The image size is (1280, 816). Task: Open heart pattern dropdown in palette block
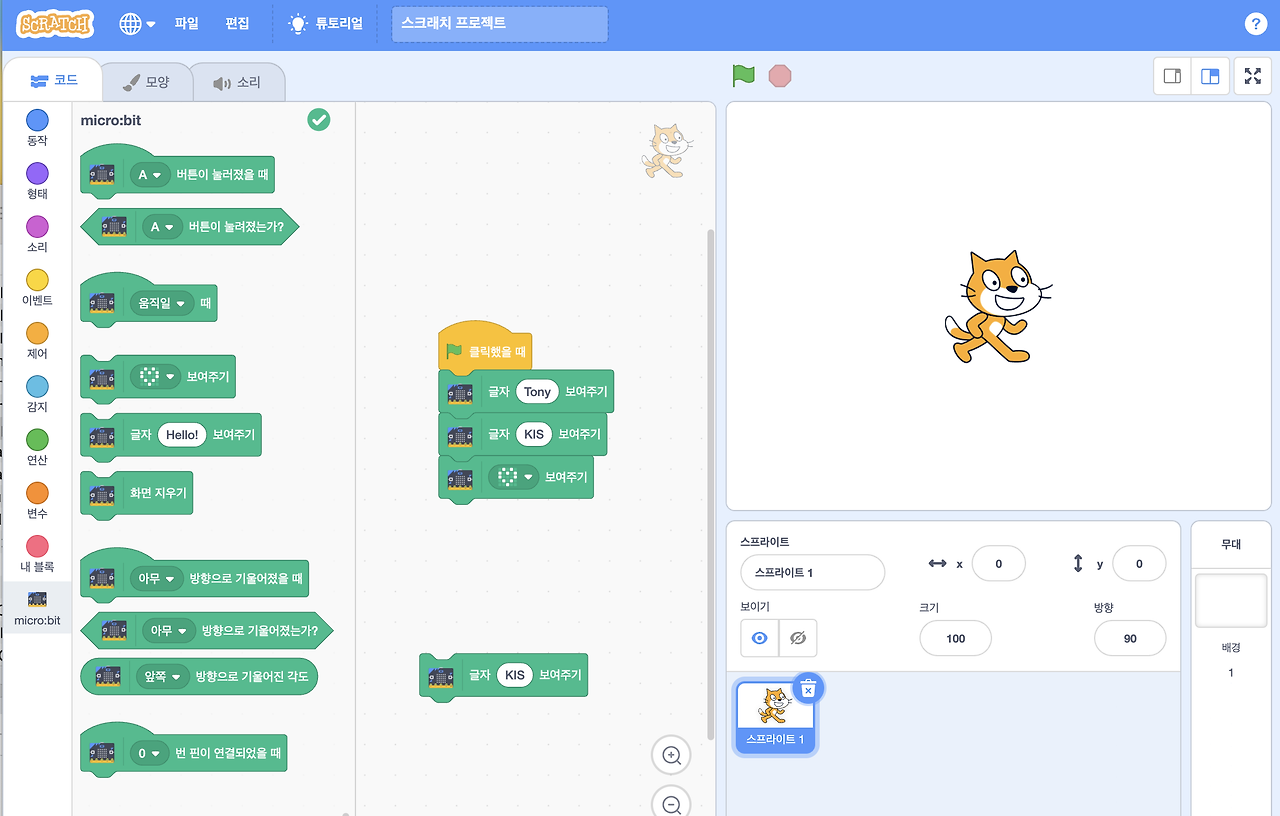155,377
